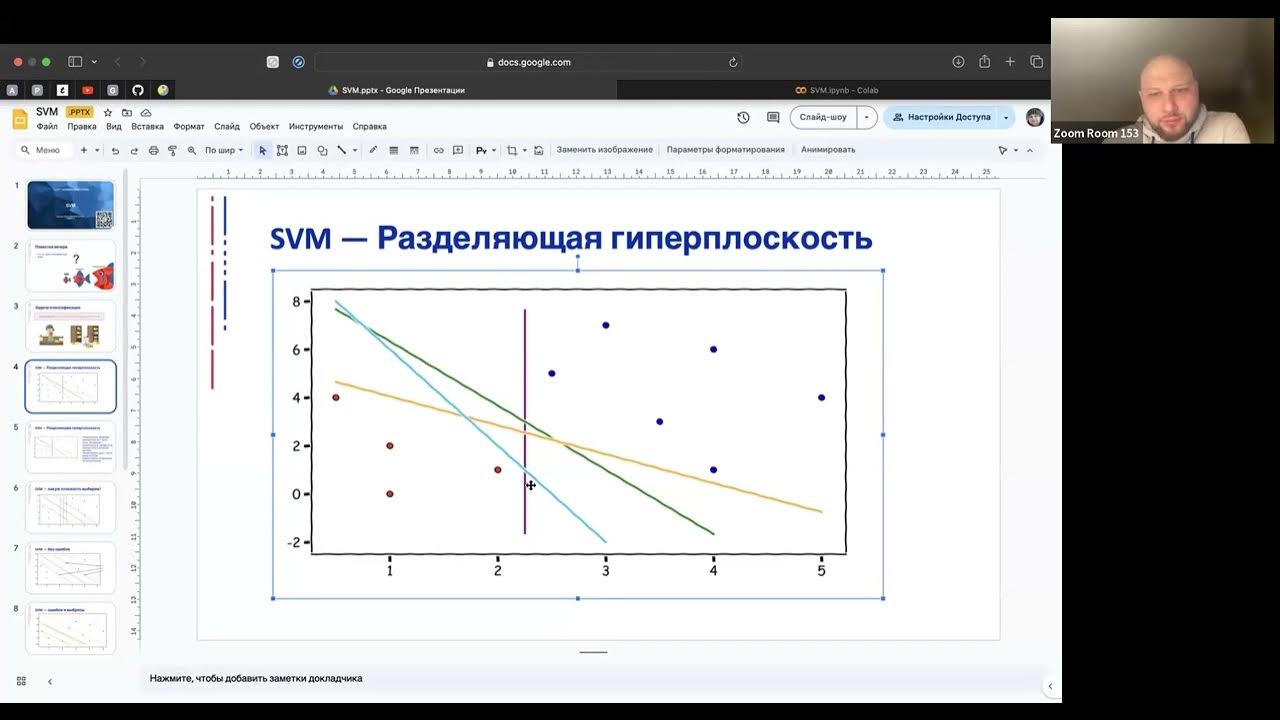Expand the crop mask dropdown arrow
Viewport: 1280px width, 720px height.
click(524, 150)
